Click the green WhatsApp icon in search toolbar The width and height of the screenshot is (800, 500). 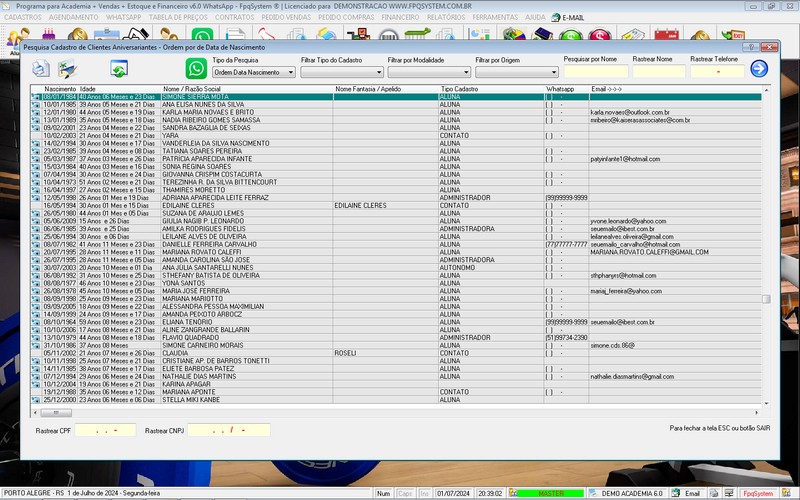pos(197,68)
